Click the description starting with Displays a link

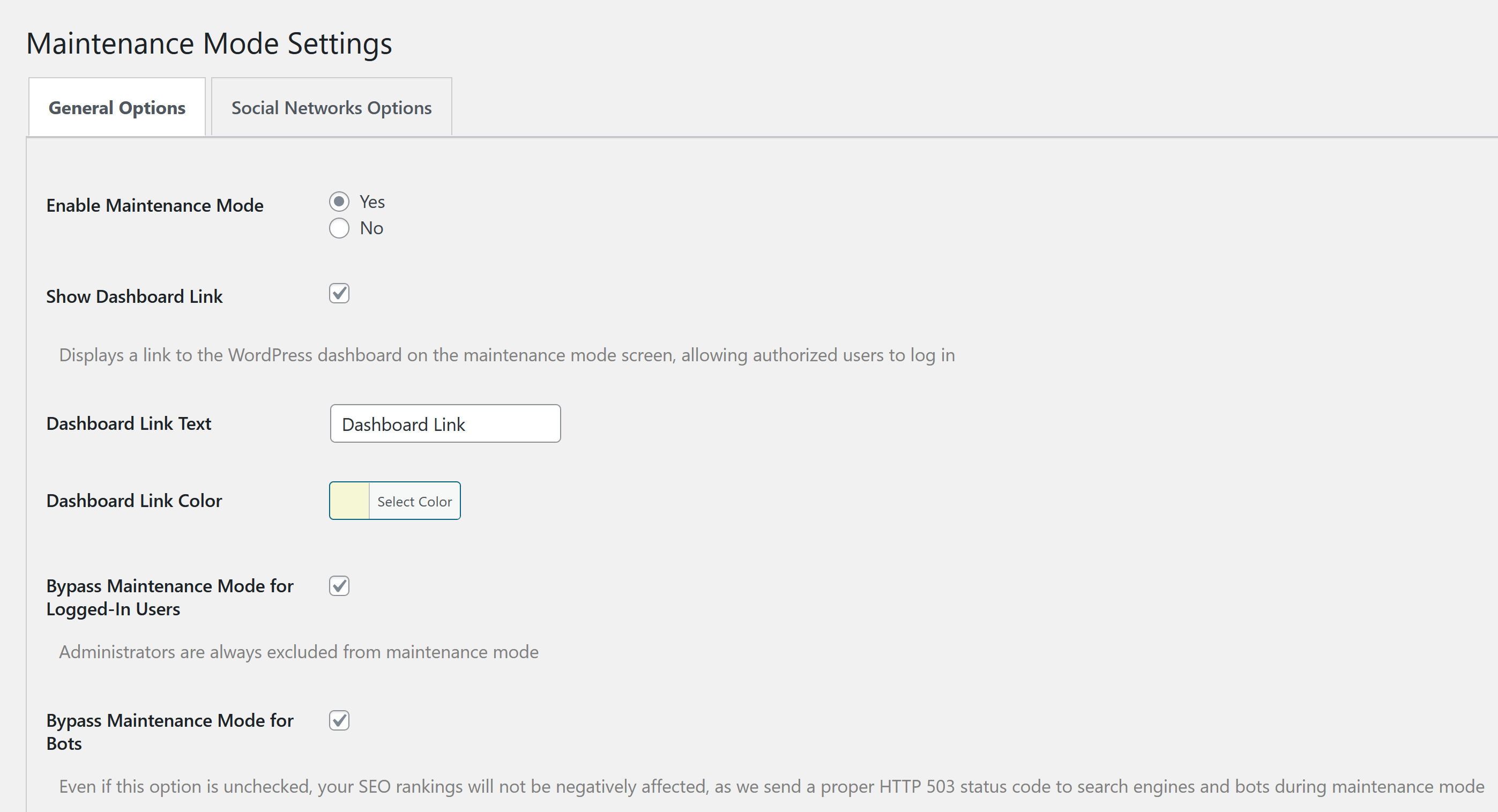point(507,355)
